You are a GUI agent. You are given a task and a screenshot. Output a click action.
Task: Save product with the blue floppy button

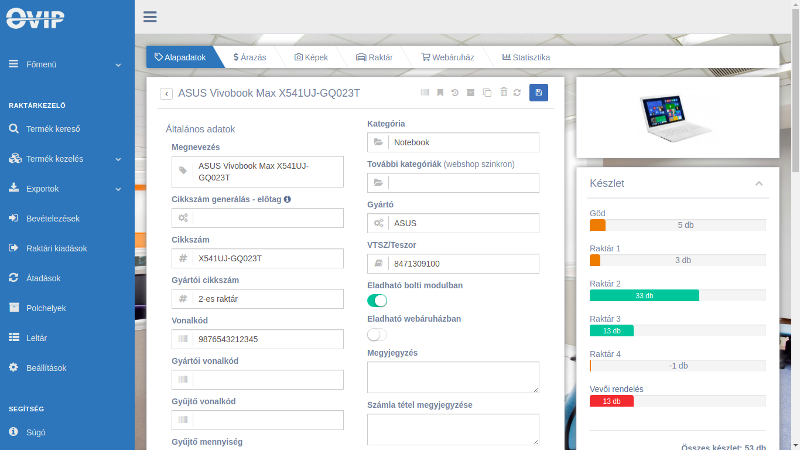click(538, 92)
